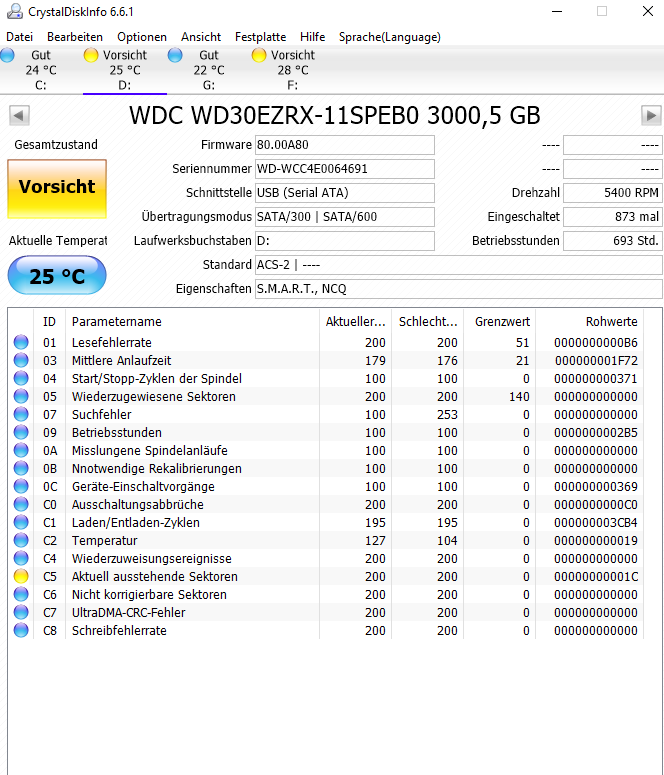Select the status orb for Lesefehlerrate

[x=21, y=342]
